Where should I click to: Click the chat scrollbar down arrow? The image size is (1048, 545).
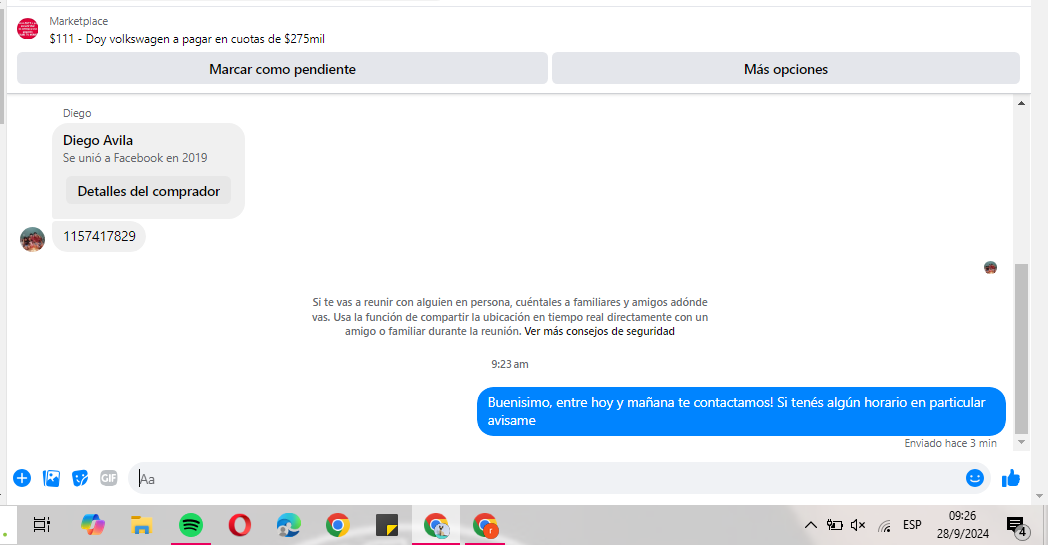1021,442
